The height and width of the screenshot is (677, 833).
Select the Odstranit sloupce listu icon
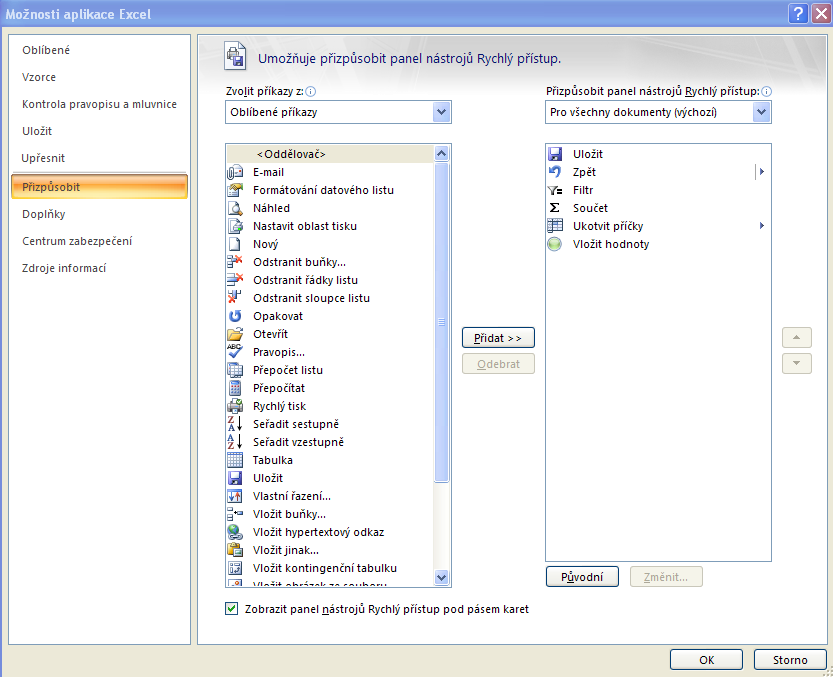[235, 298]
